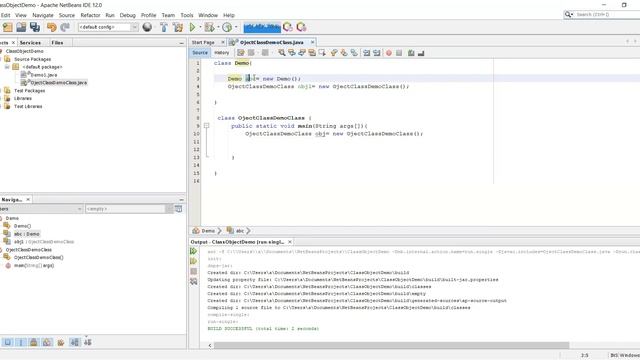This screenshot has width=640, height=360.
Task: Click the globe browser icon in toolbar
Action: tap(147, 27)
